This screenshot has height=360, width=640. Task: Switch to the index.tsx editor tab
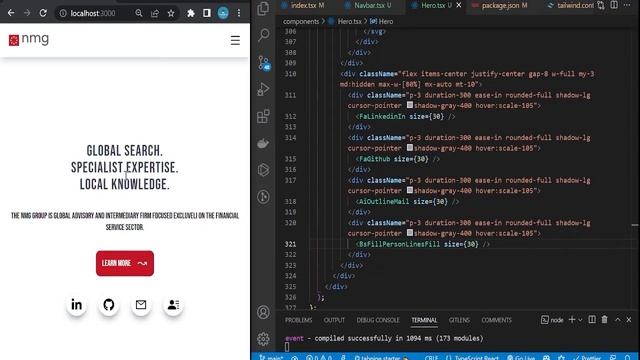pyautogui.click(x=304, y=5)
